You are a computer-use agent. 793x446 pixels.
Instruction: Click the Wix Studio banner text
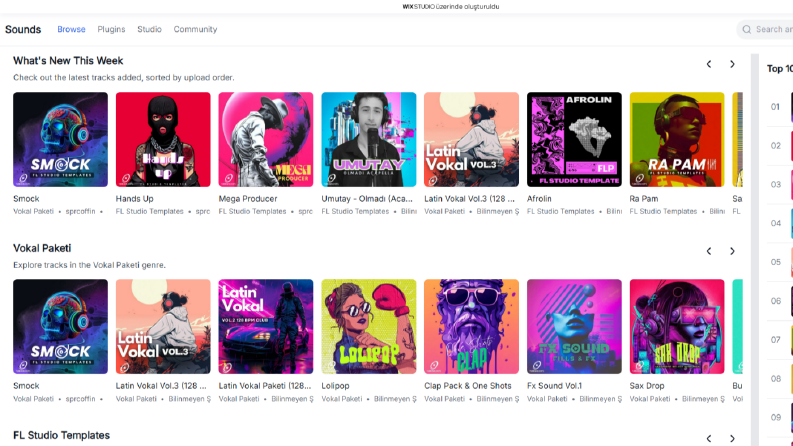pyautogui.click(x=451, y=7)
